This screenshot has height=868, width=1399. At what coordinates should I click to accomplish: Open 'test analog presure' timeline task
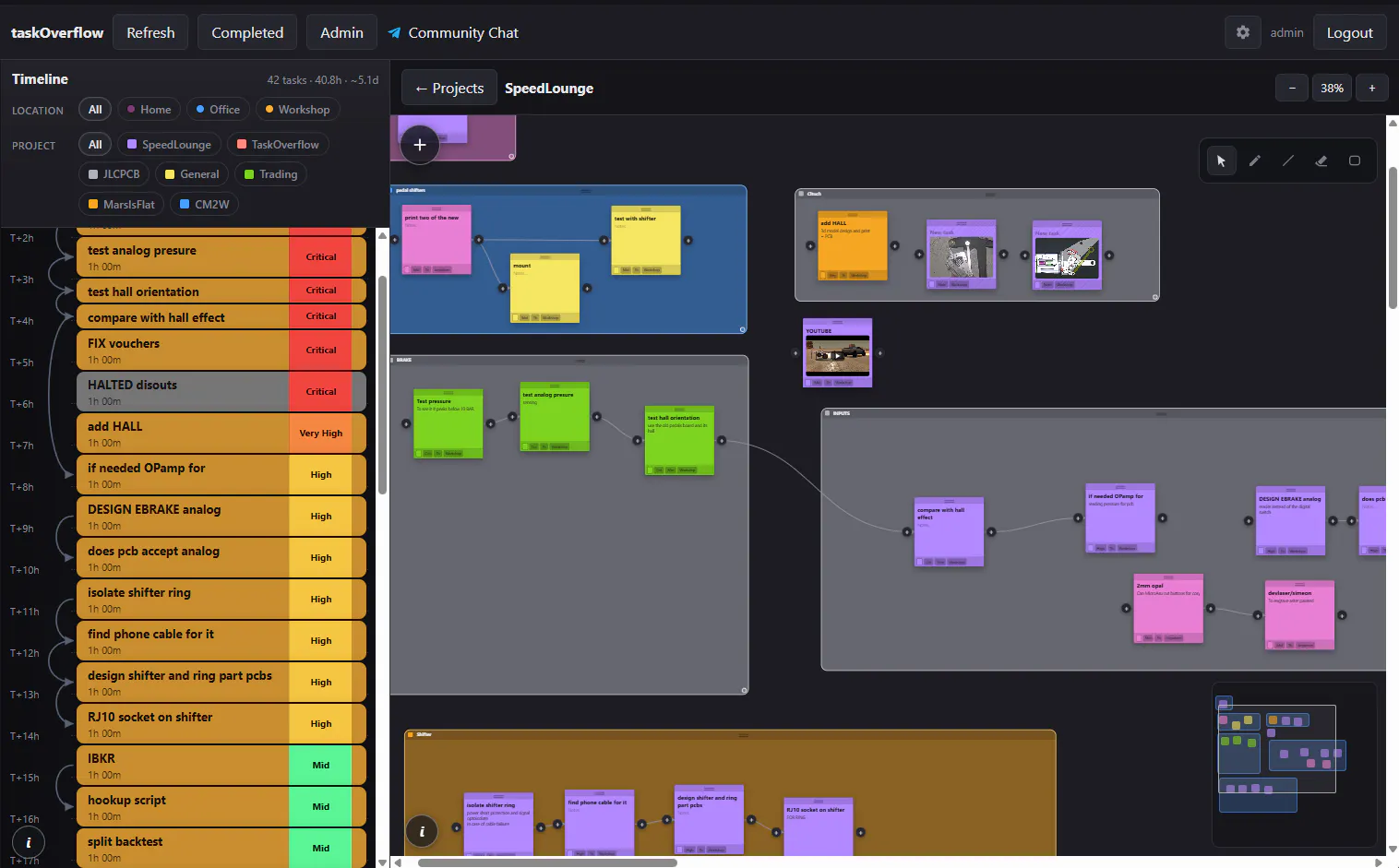click(221, 257)
